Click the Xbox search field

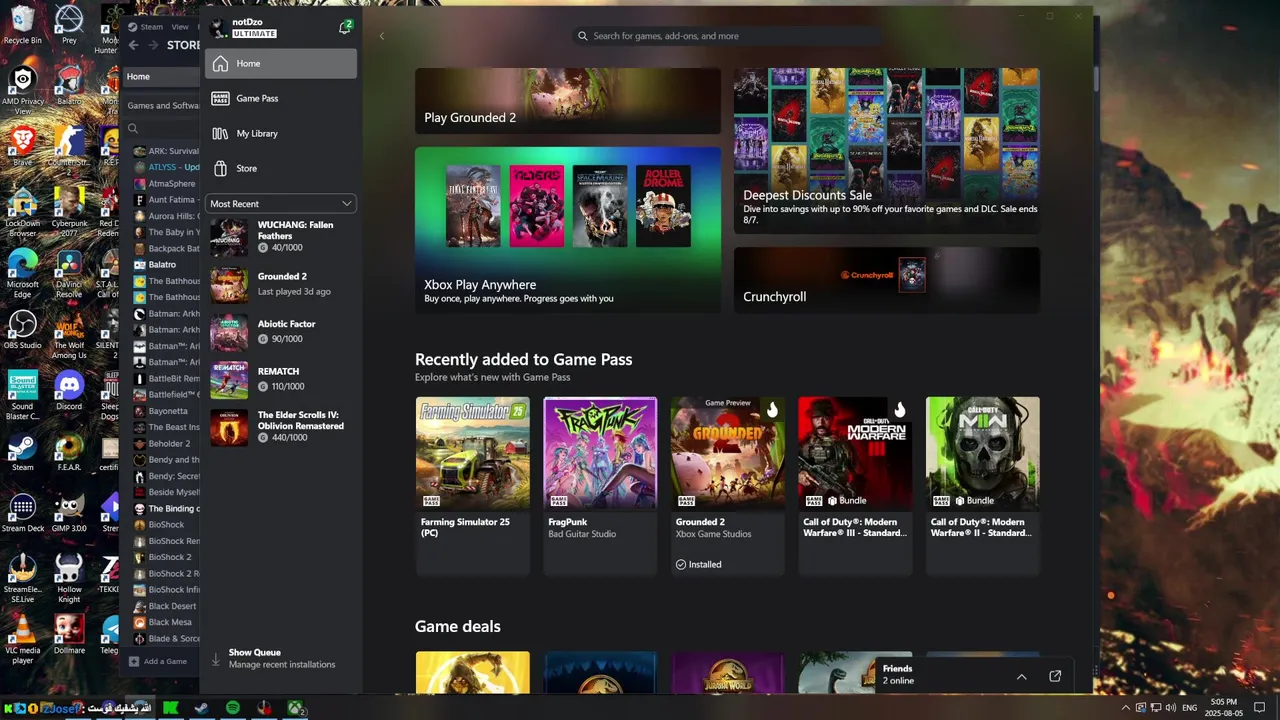[727, 36]
